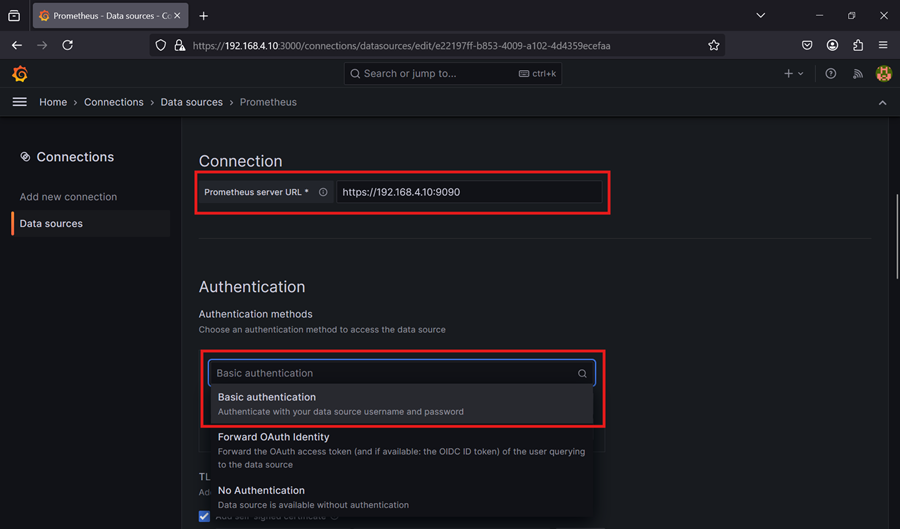Bookmark this page with the star icon
900x529 pixels.
713,45
